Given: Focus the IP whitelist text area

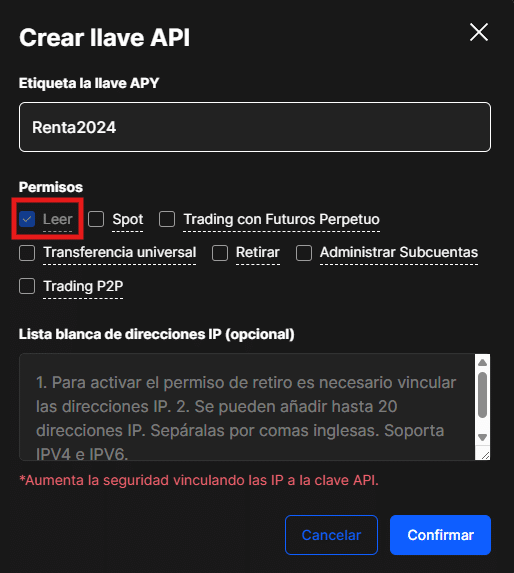Looking at the screenshot, I should [x=247, y=407].
